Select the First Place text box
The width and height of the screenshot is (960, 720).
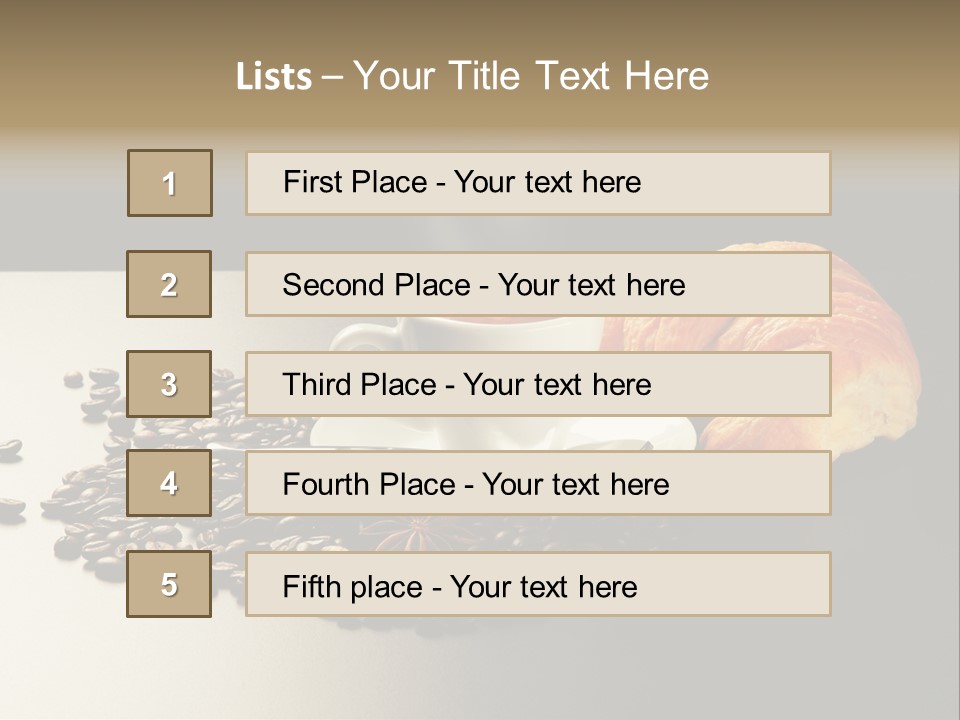tap(538, 183)
